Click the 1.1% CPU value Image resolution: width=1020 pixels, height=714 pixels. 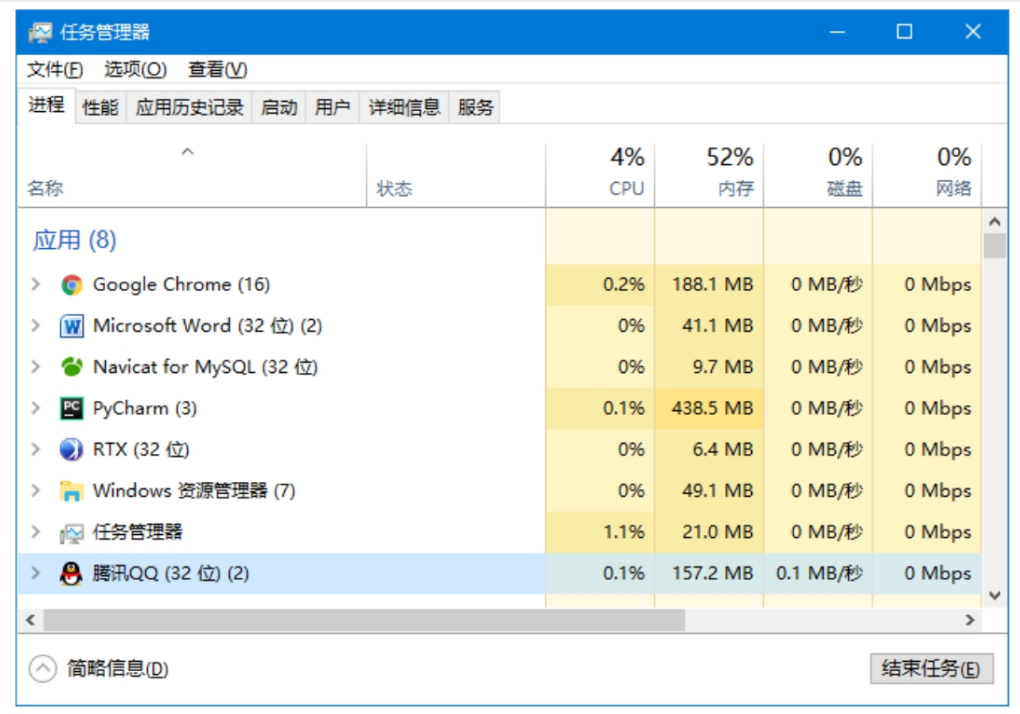624,533
